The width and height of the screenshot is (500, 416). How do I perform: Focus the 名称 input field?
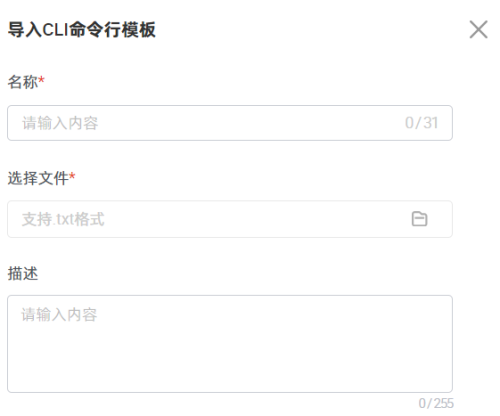tap(230, 123)
